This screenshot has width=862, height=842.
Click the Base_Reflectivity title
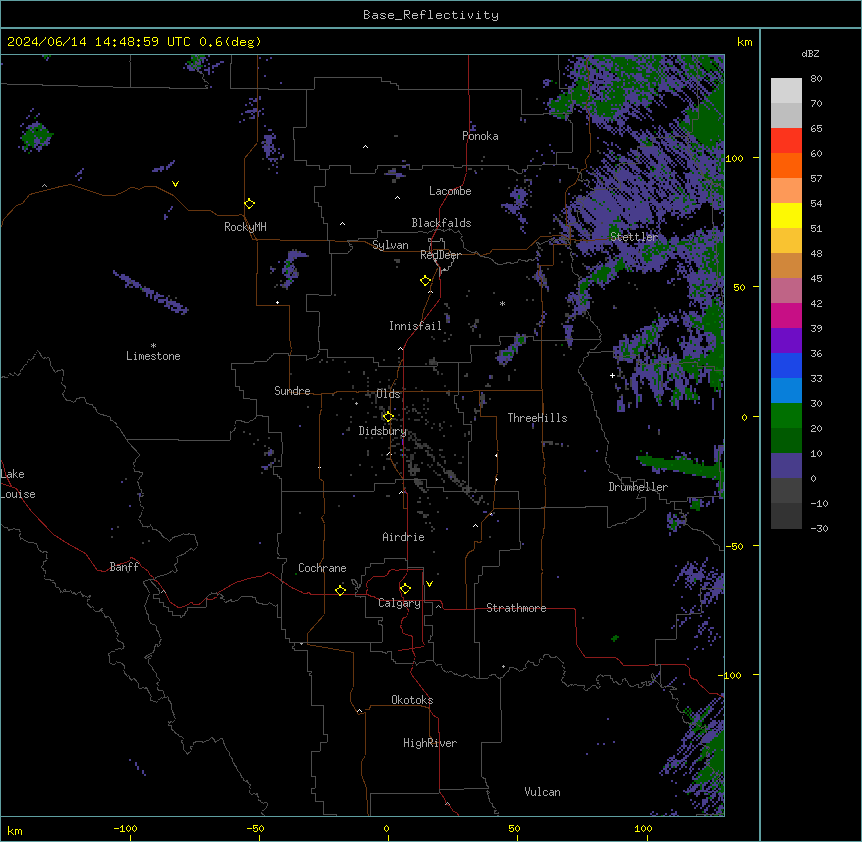point(431,15)
